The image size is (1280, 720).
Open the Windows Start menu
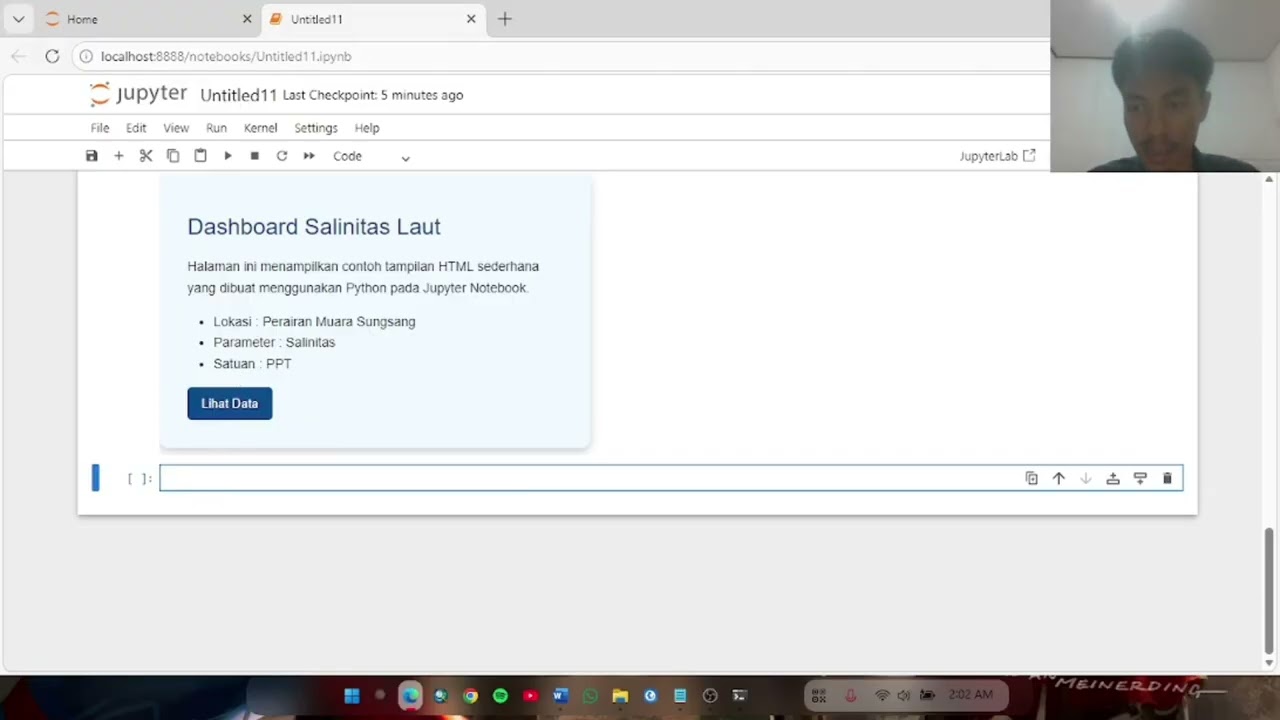point(352,696)
